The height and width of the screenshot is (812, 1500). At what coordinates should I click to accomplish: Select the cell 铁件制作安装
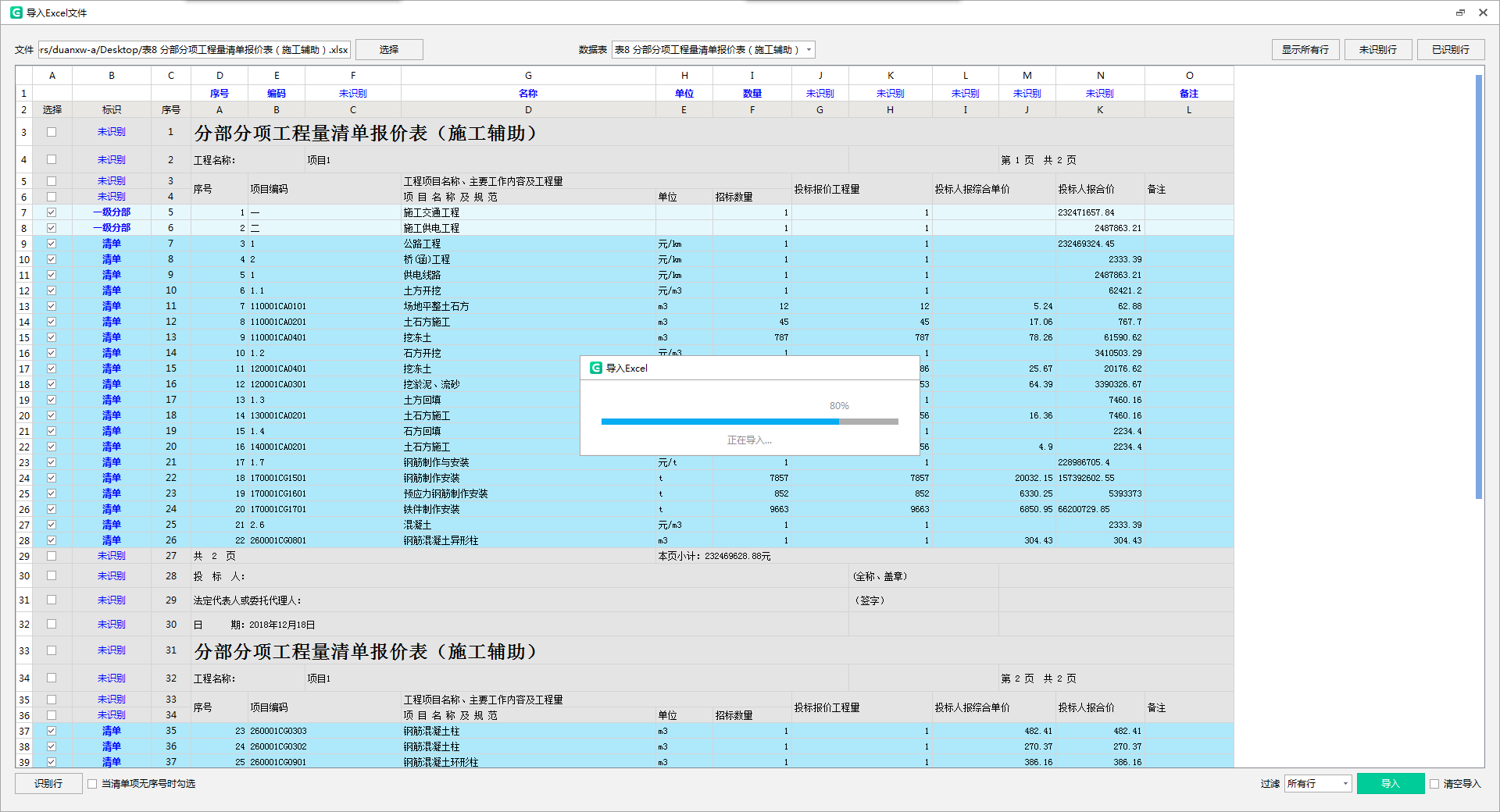point(528,509)
